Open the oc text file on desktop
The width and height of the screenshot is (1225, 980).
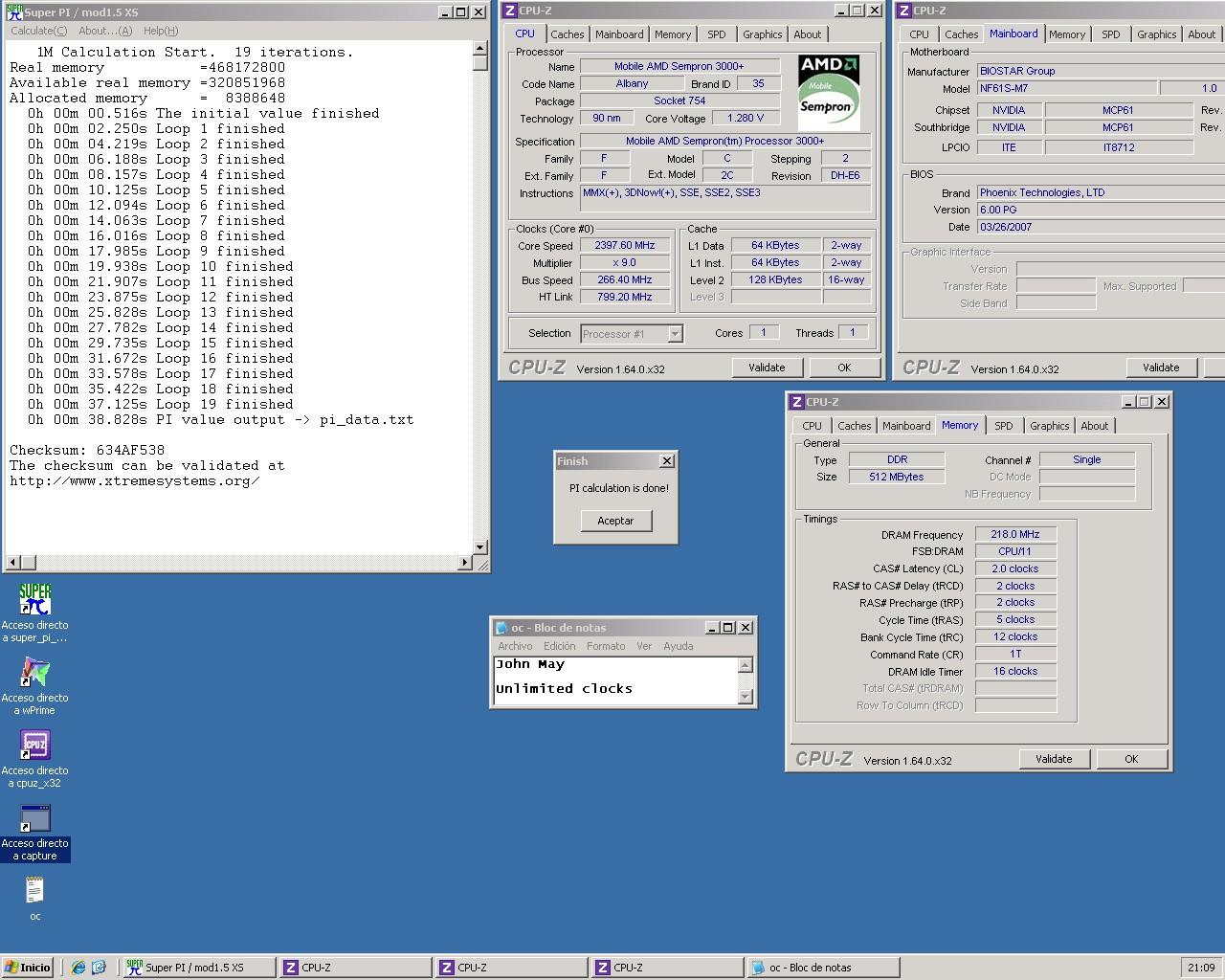(34, 899)
